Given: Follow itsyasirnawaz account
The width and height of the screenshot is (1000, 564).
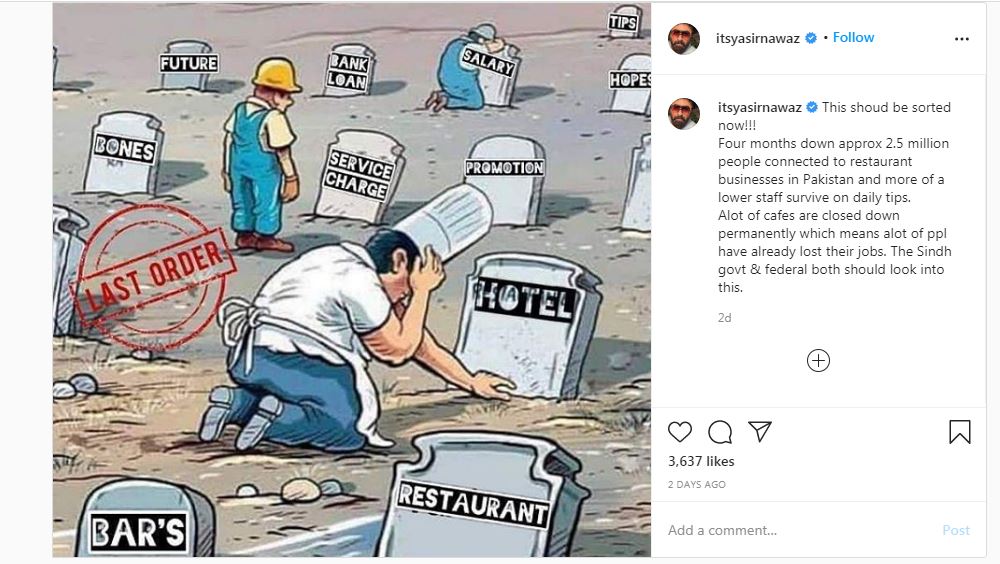Looking at the screenshot, I should click(x=853, y=38).
